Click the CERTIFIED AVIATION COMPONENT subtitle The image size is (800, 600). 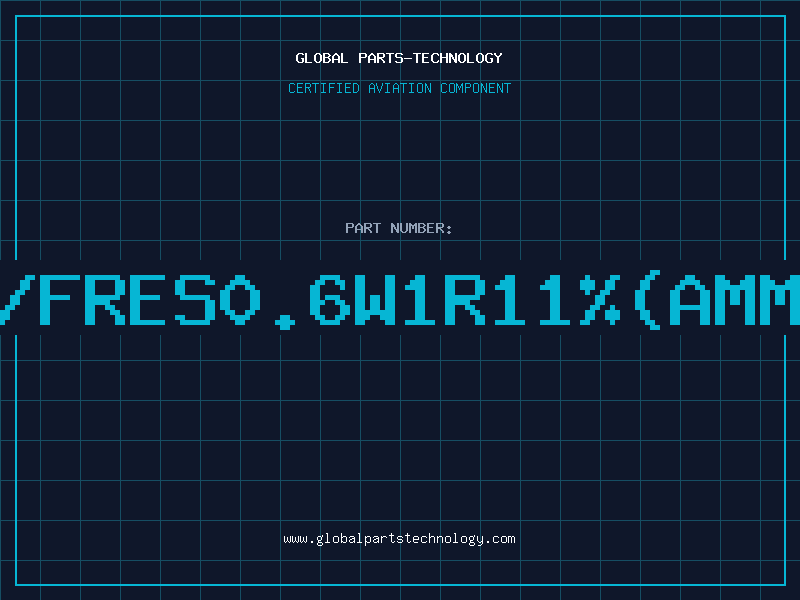pos(399,88)
